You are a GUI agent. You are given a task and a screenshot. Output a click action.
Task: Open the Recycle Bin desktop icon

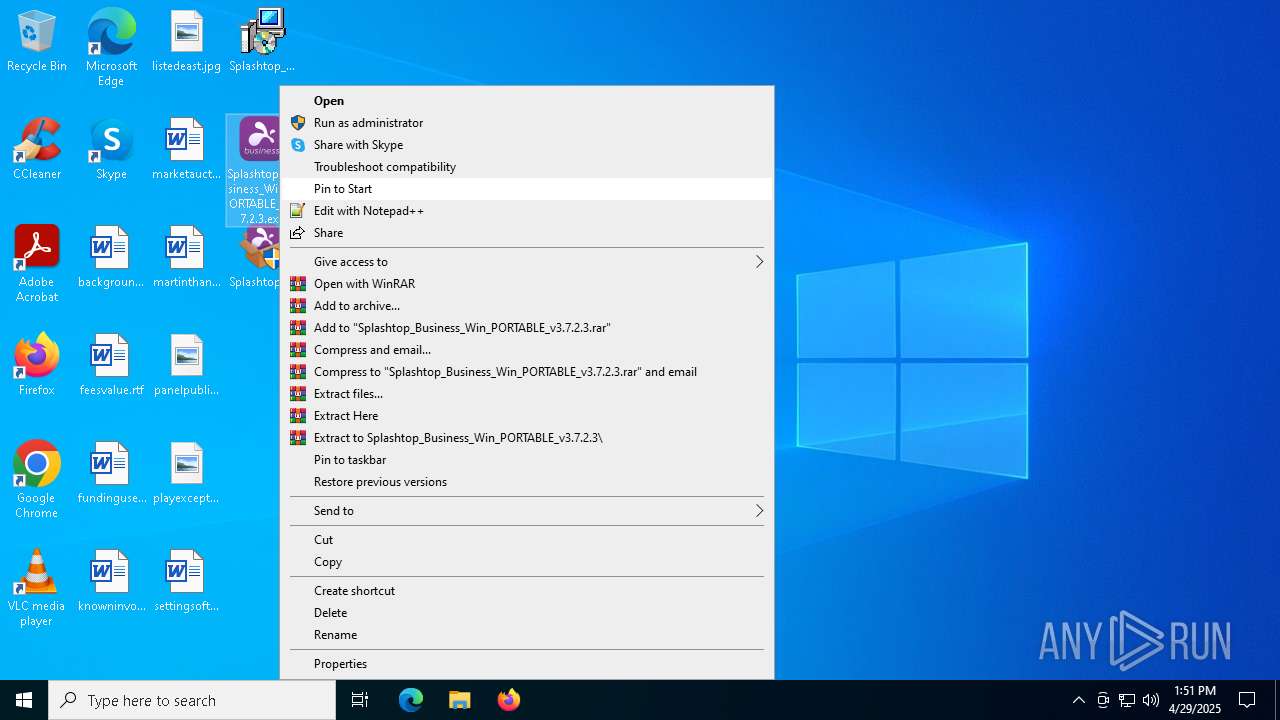click(37, 42)
